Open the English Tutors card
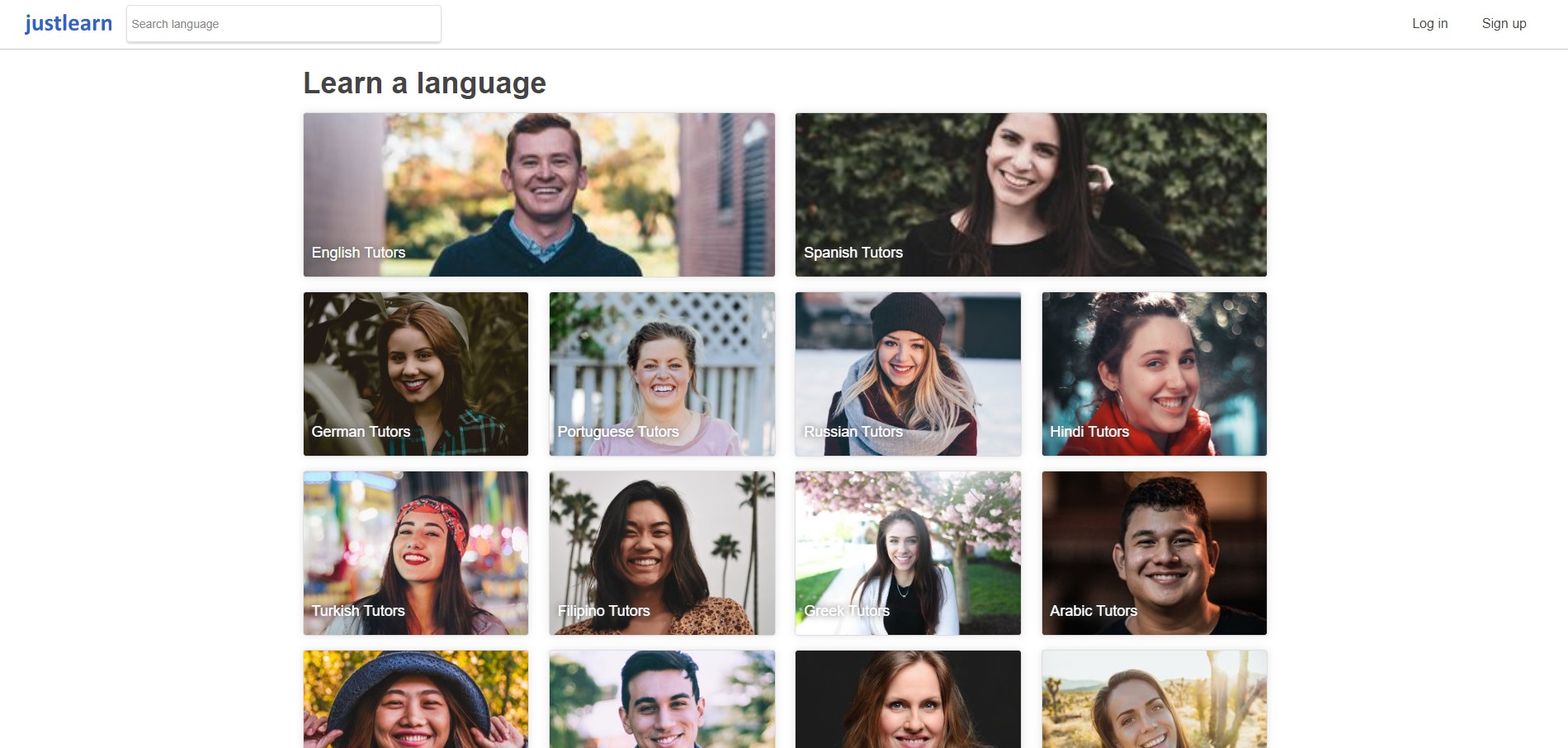Image resolution: width=1568 pixels, height=748 pixels. pyautogui.click(x=539, y=195)
